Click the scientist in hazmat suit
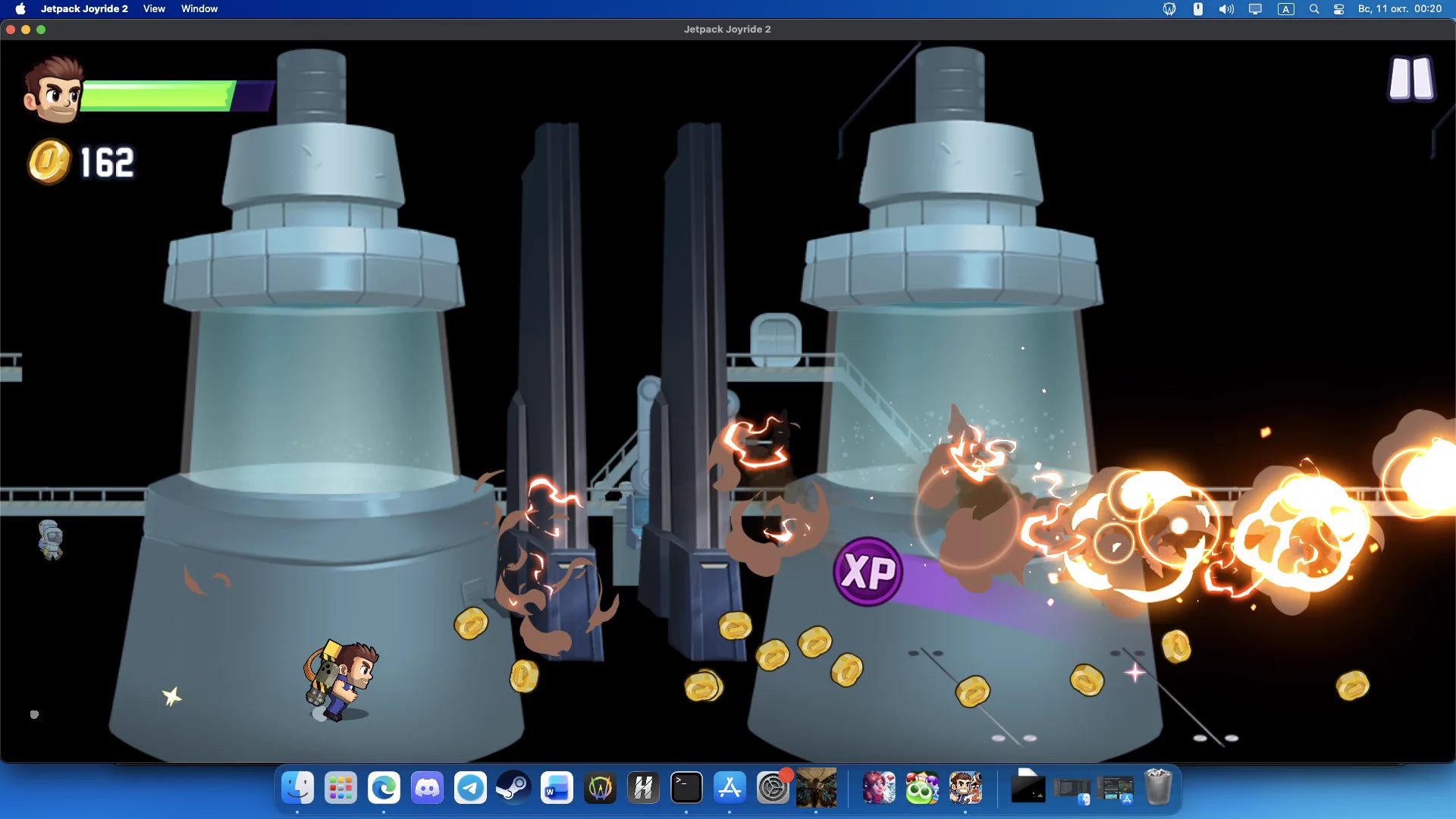The width and height of the screenshot is (1456, 819). pyautogui.click(x=50, y=539)
